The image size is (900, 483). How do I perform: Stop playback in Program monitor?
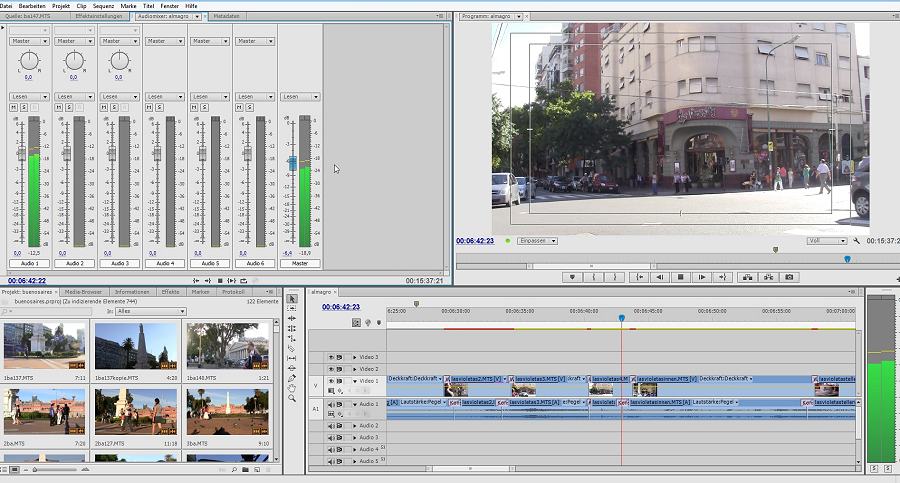pos(681,277)
